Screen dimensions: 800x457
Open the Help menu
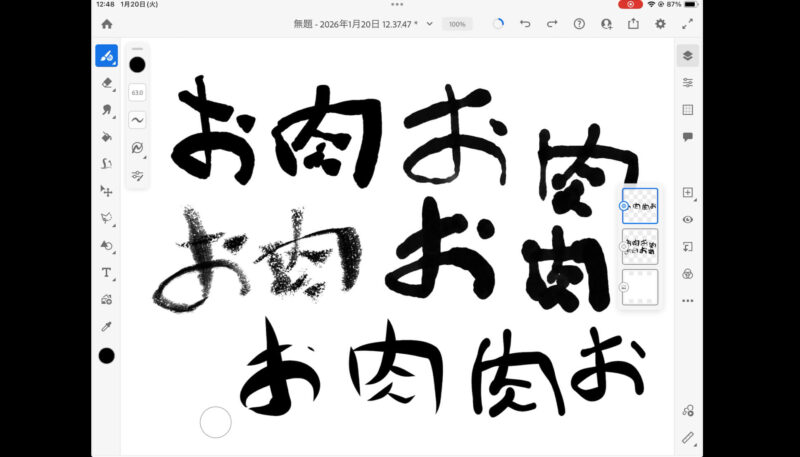(x=579, y=24)
